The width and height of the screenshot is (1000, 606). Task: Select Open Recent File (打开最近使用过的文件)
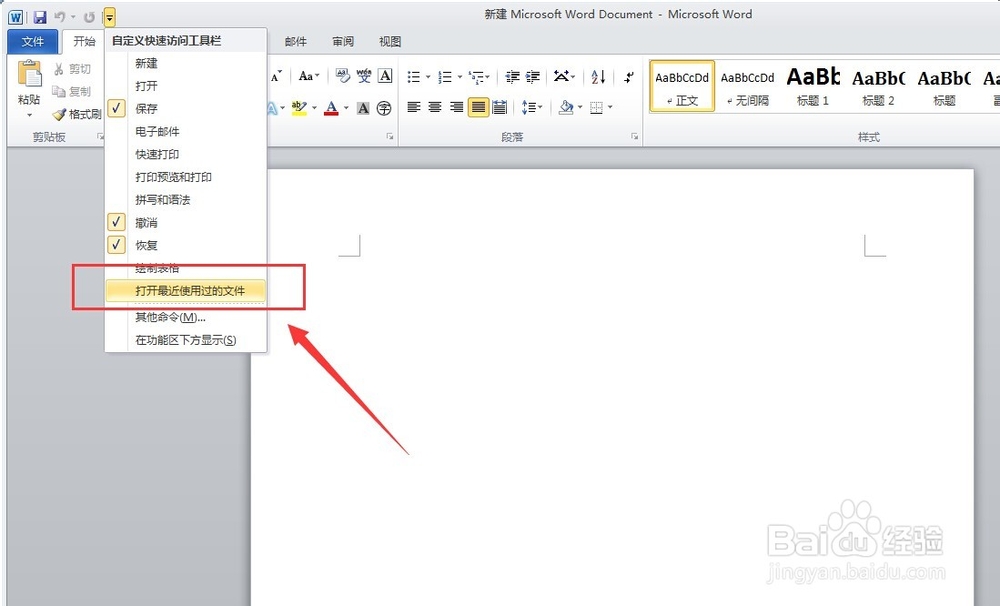(x=186, y=291)
